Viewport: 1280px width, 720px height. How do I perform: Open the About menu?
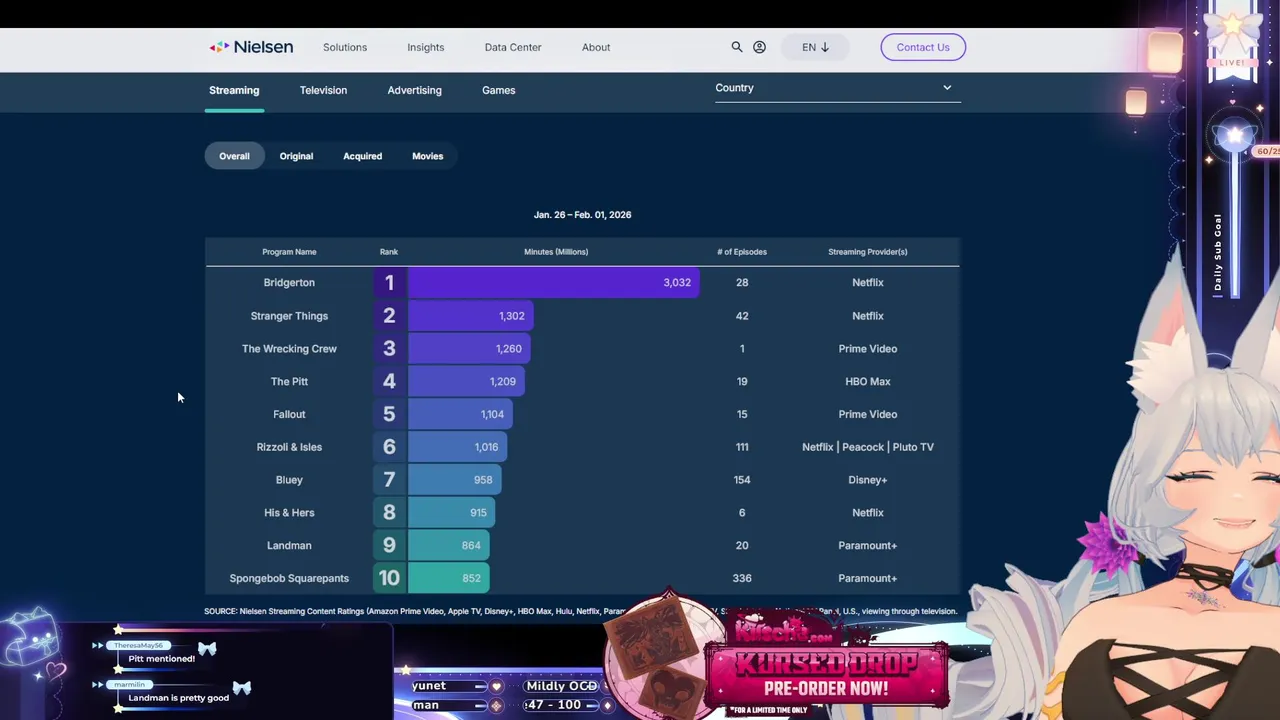[x=596, y=47]
